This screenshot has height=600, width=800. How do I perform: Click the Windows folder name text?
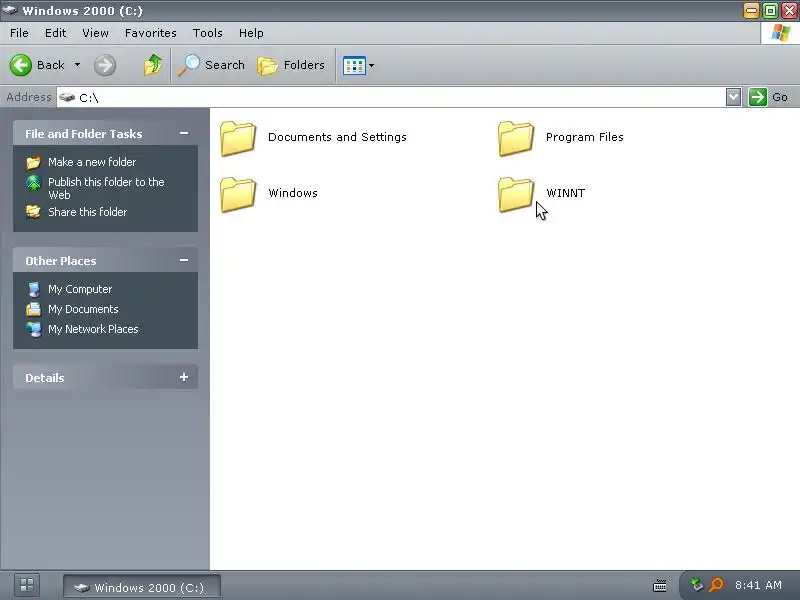pos(293,193)
